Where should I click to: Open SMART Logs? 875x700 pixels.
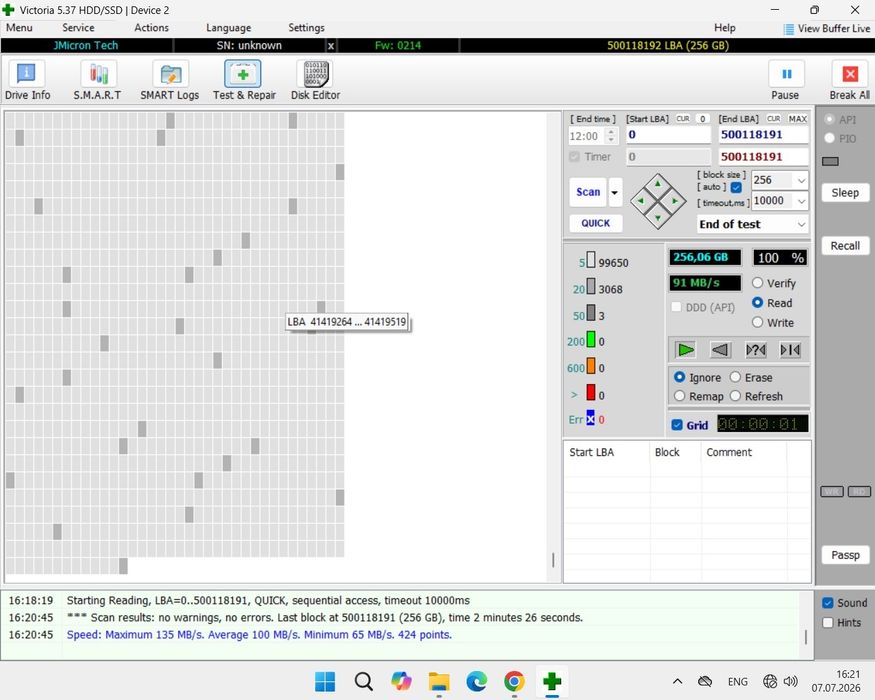[x=170, y=80]
